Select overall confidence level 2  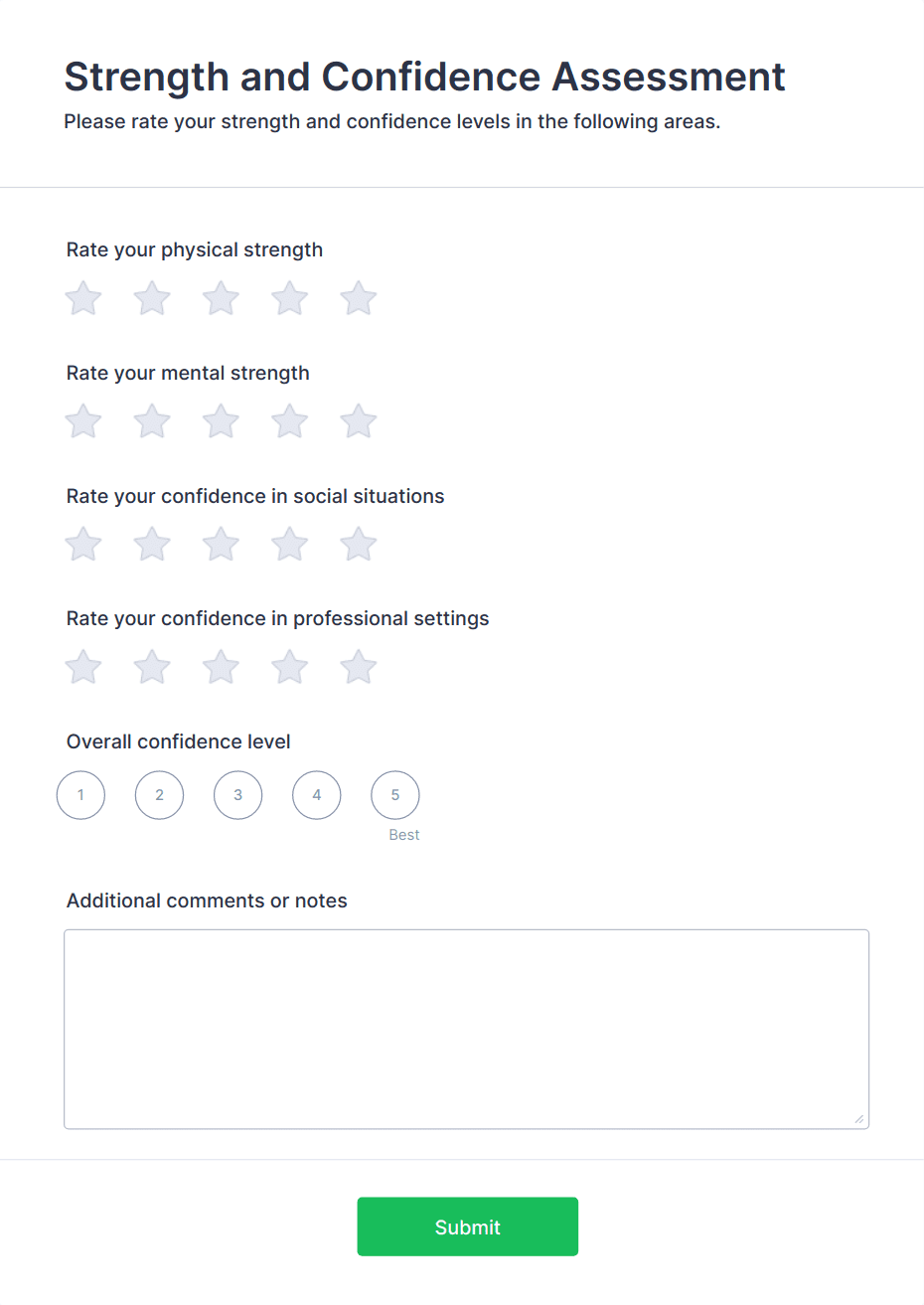click(x=159, y=795)
